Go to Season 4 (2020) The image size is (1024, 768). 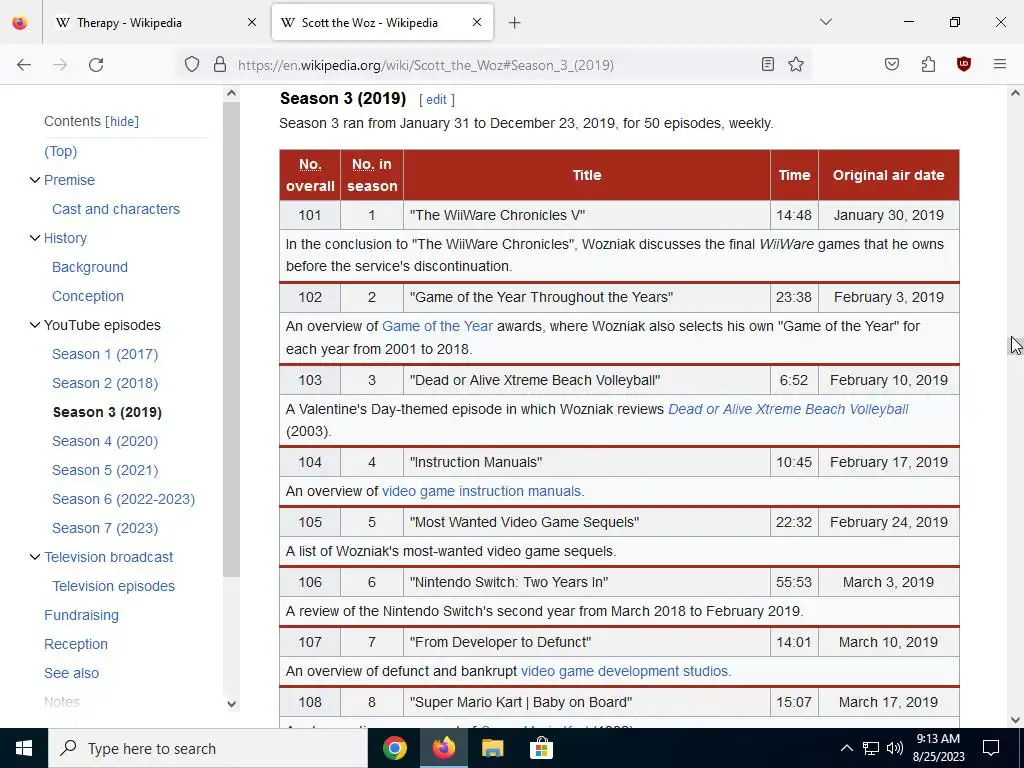(x=105, y=441)
